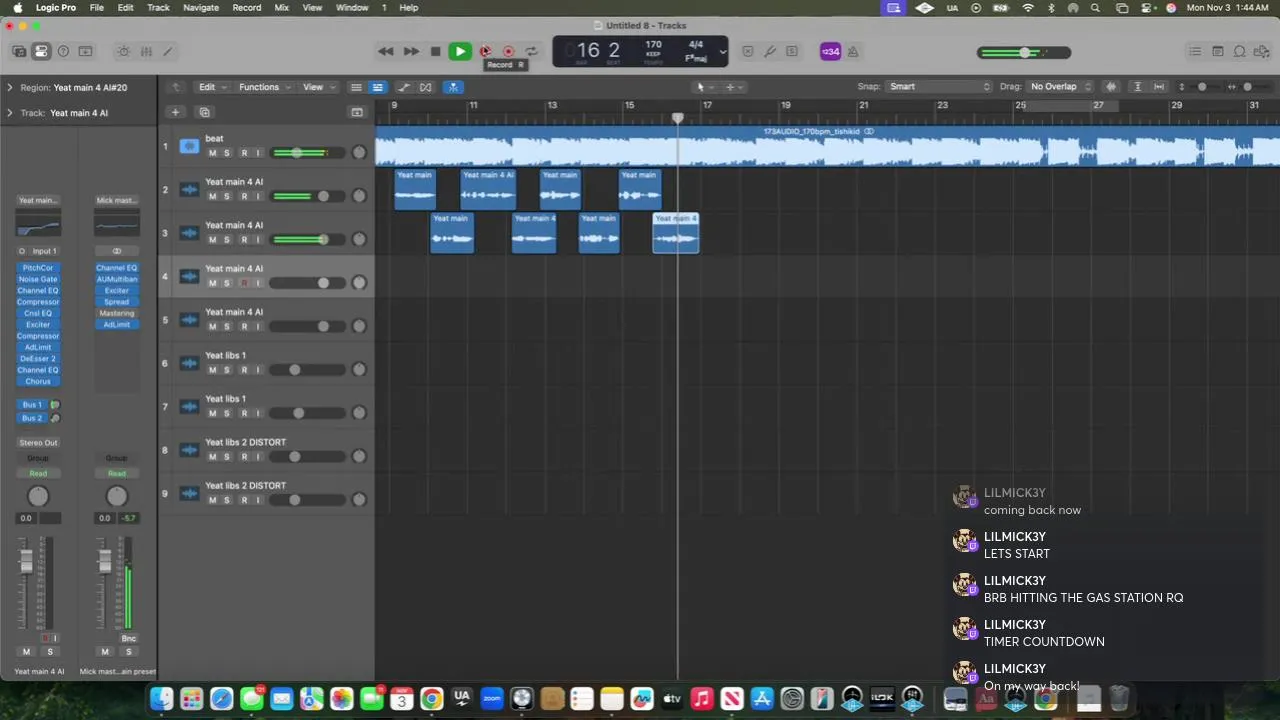Open the Library panel icon
Viewport: 1280px width, 720px height.
click(x=19, y=51)
